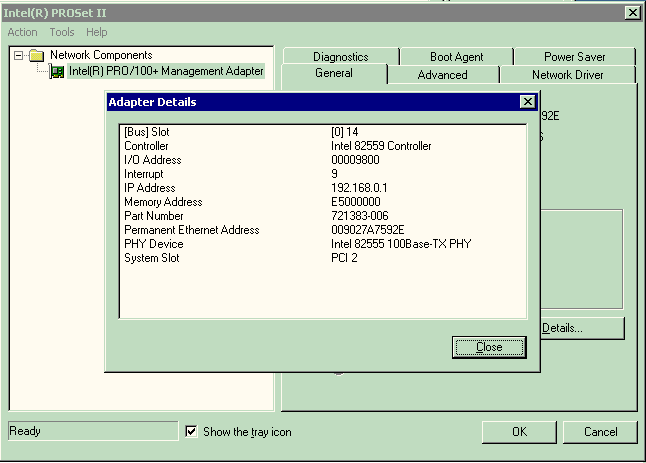Viewport: 646px width, 463px height.
Task: Select Intel(R) PRO/100+ Management Adapter tree item
Action: (166, 71)
